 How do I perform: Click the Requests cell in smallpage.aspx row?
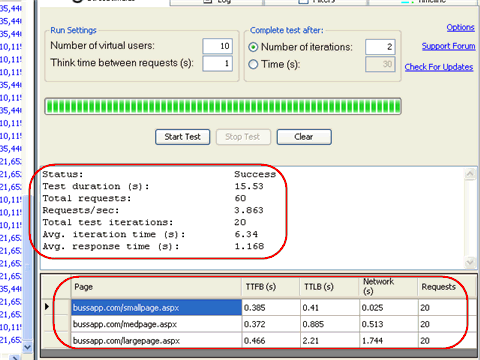(x=447, y=307)
